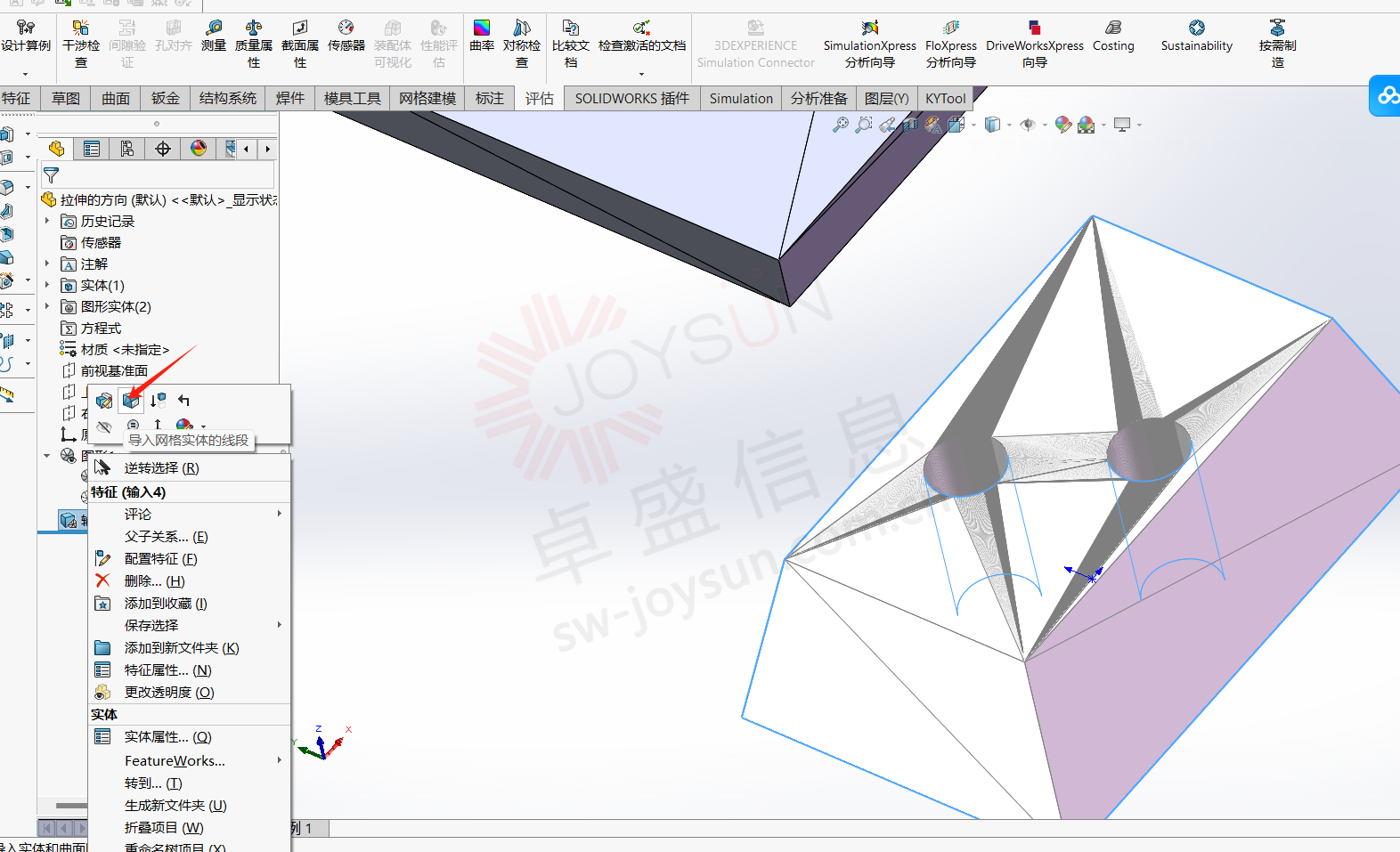Open appearance dropdown in context toolbar
The width and height of the screenshot is (1400, 852).
point(204,426)
